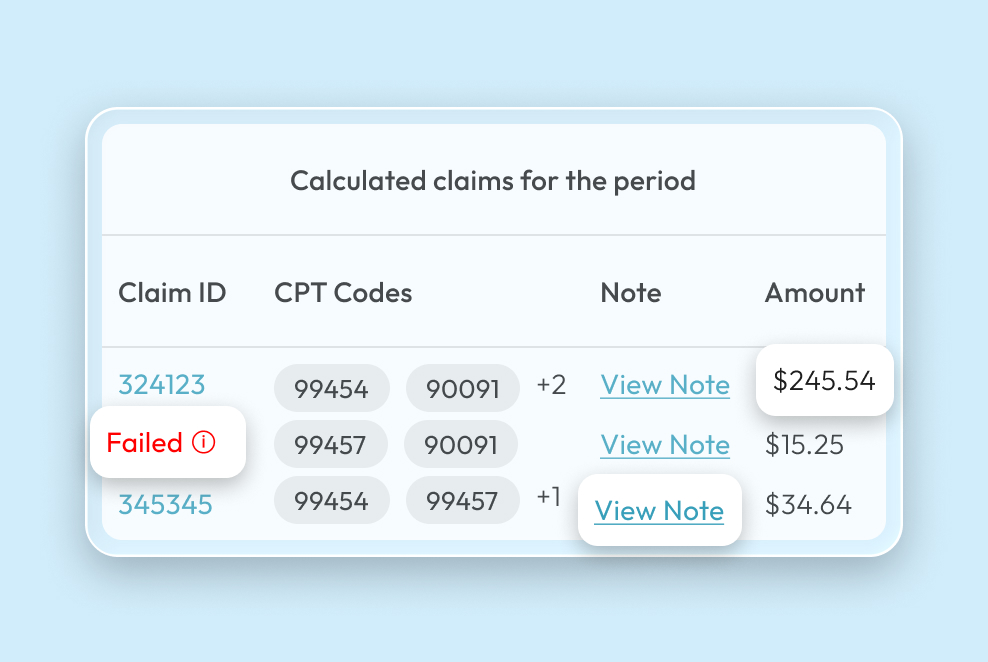Select the highlighted $245.54 amount
The image size is (988, 662).
pos(824,380)
